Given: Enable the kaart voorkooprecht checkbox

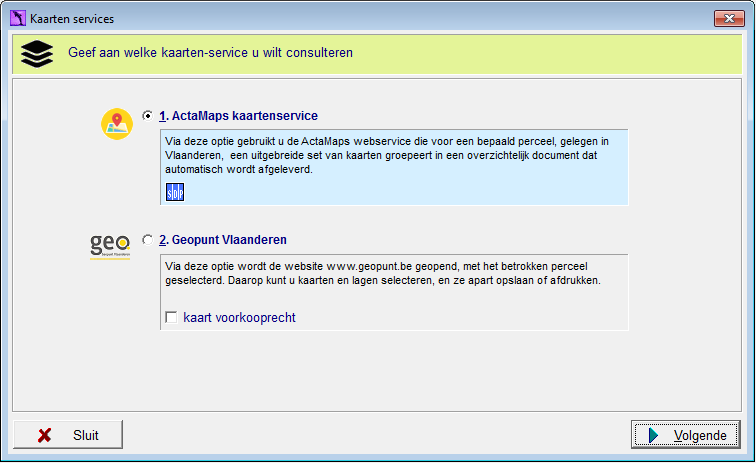Looking at the screenshot, I should [171, 317].
